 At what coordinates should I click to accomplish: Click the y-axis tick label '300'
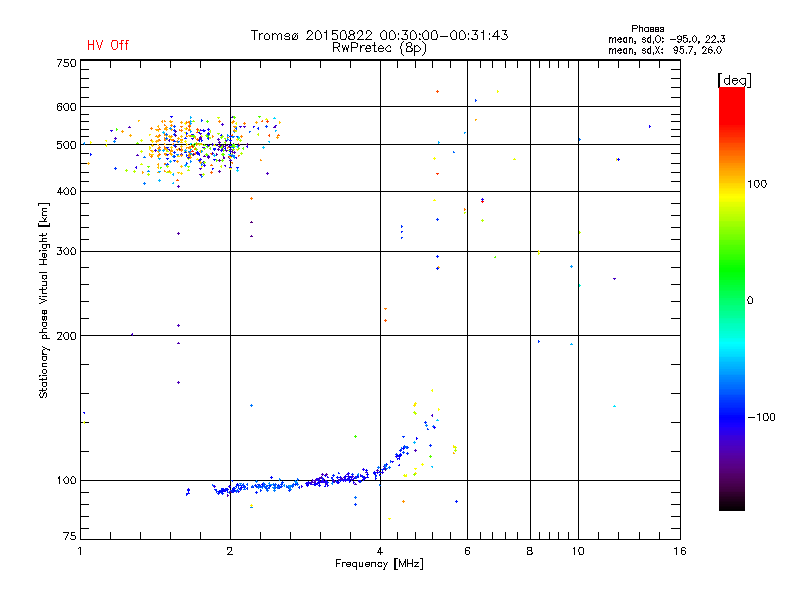(x=66, y=251)
